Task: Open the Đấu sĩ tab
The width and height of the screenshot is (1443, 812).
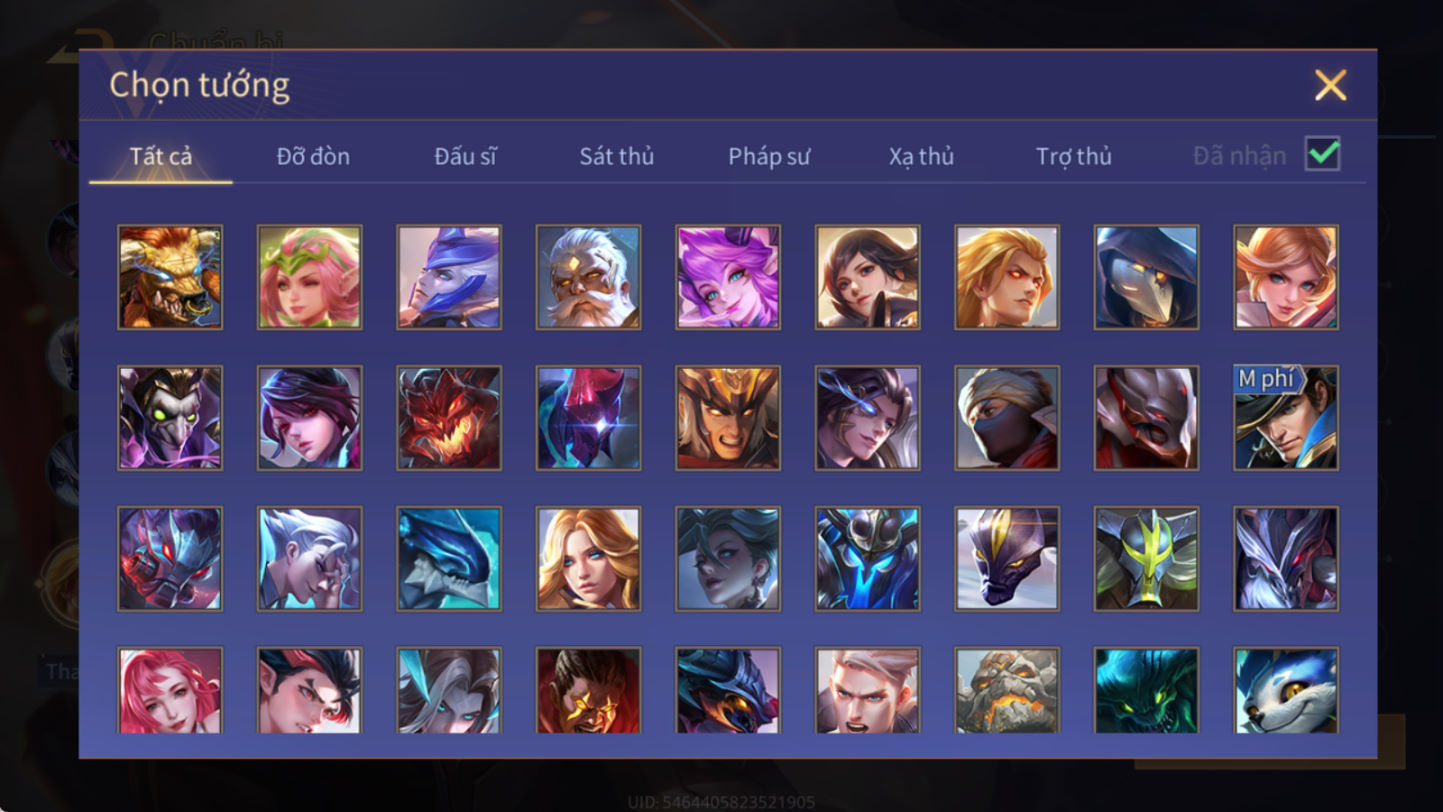Action: pos(465,156)
